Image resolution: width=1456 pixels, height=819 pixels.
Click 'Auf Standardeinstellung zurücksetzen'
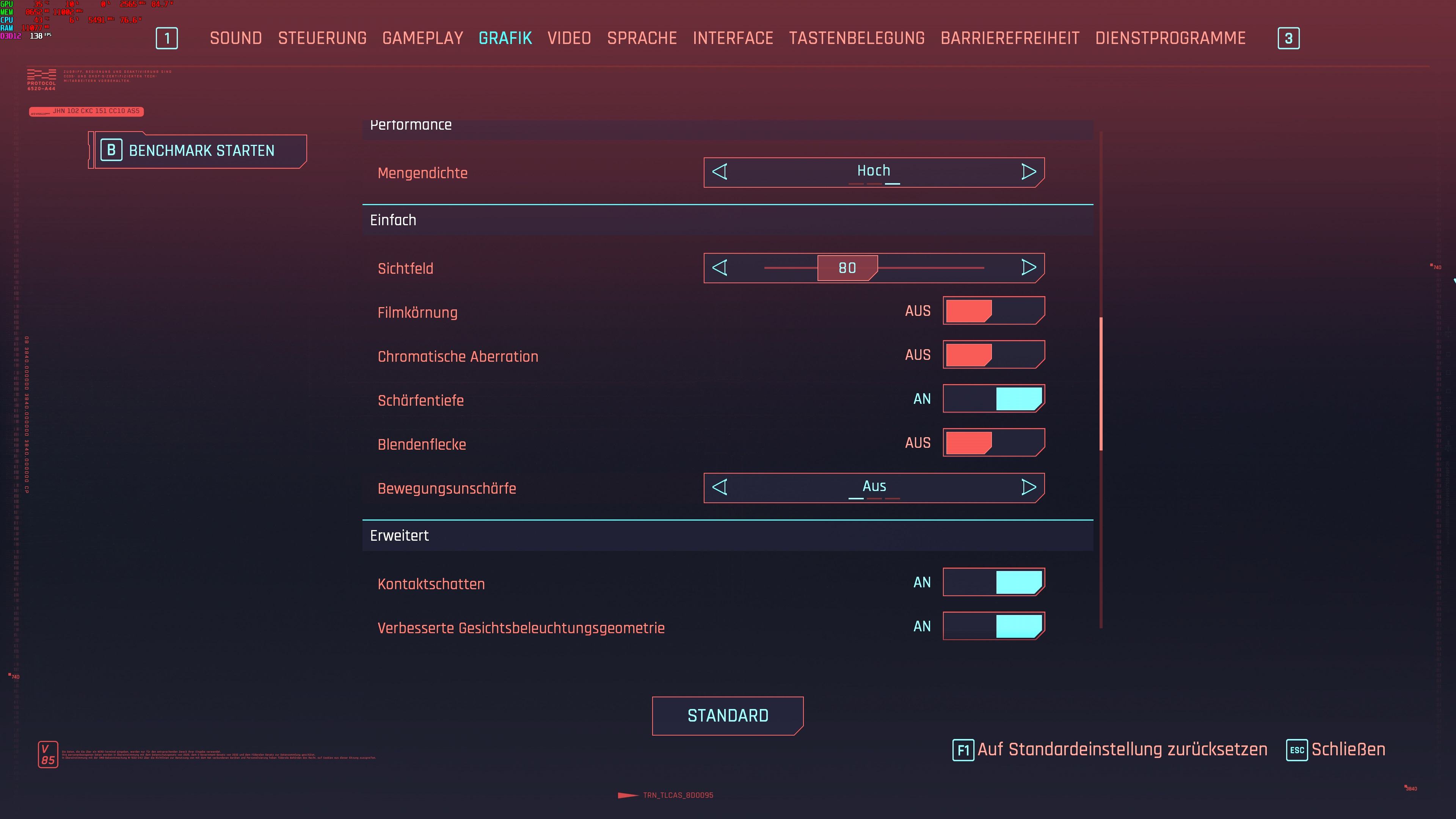tap(1122, 750)
